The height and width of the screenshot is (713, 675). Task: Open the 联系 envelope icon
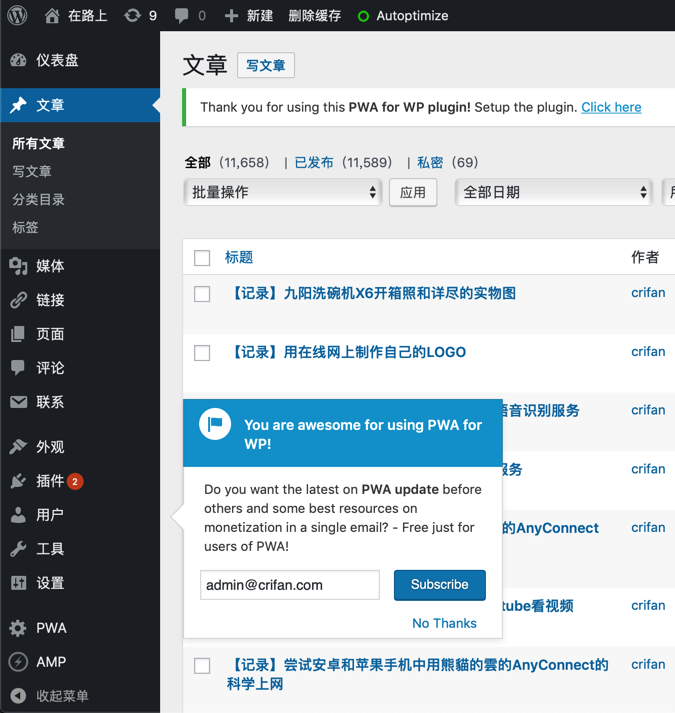[x=18, y=402]
